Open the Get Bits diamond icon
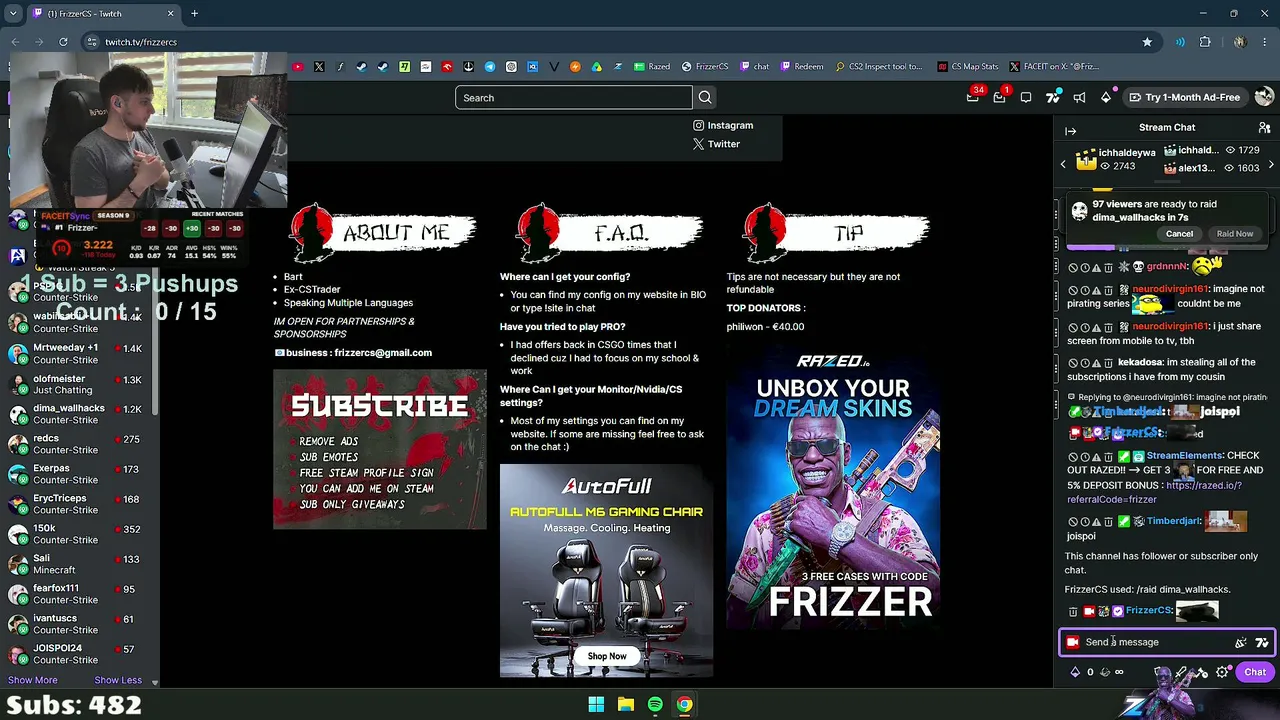 (1106, 97)
